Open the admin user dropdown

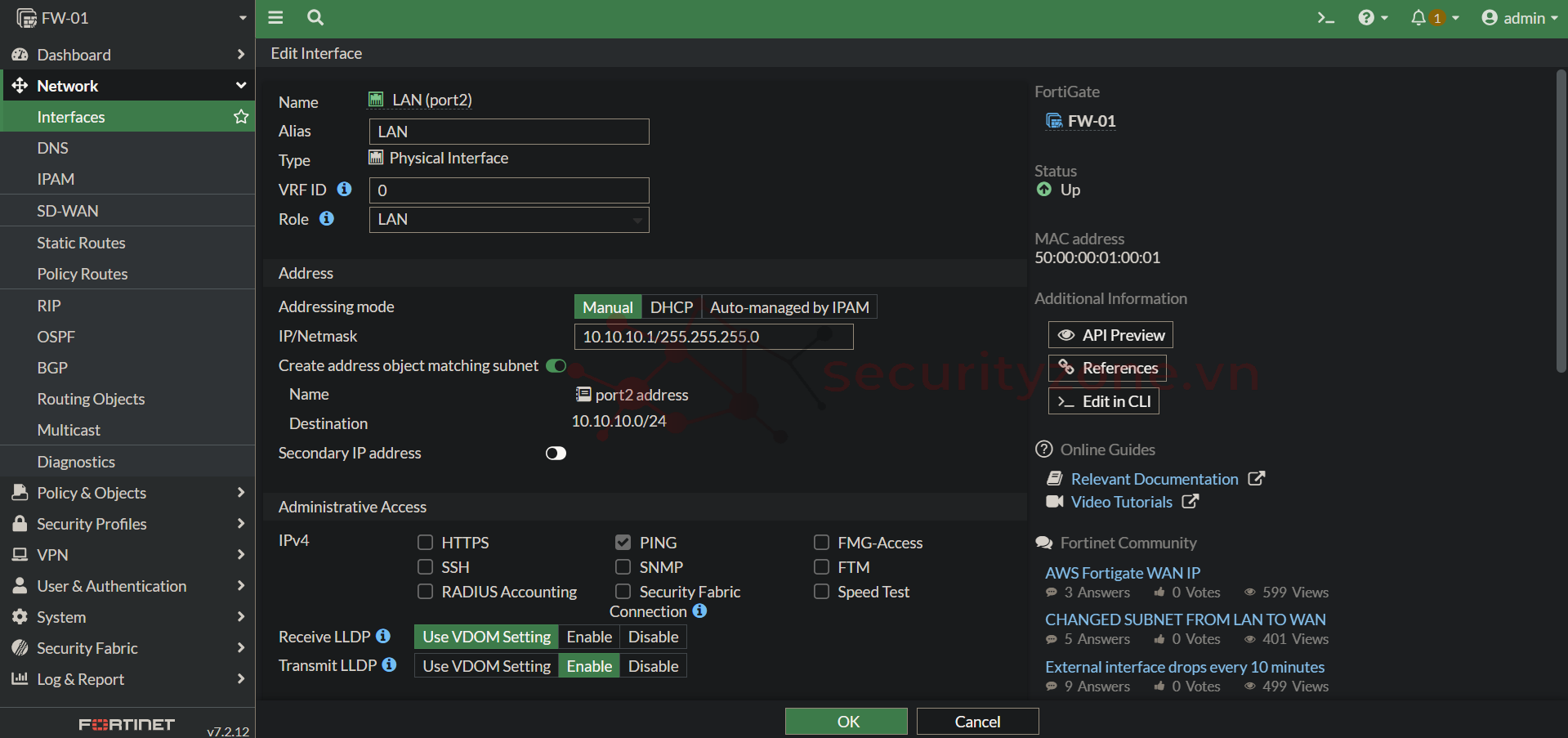pyautogui.click(x=1520, y=18)
